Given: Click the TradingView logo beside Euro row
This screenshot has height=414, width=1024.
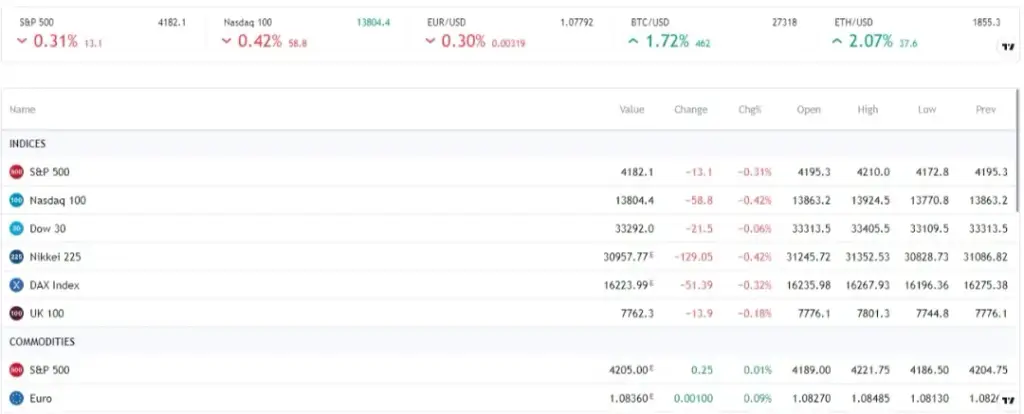Looking at the screenshot, I should point(1008,399).
